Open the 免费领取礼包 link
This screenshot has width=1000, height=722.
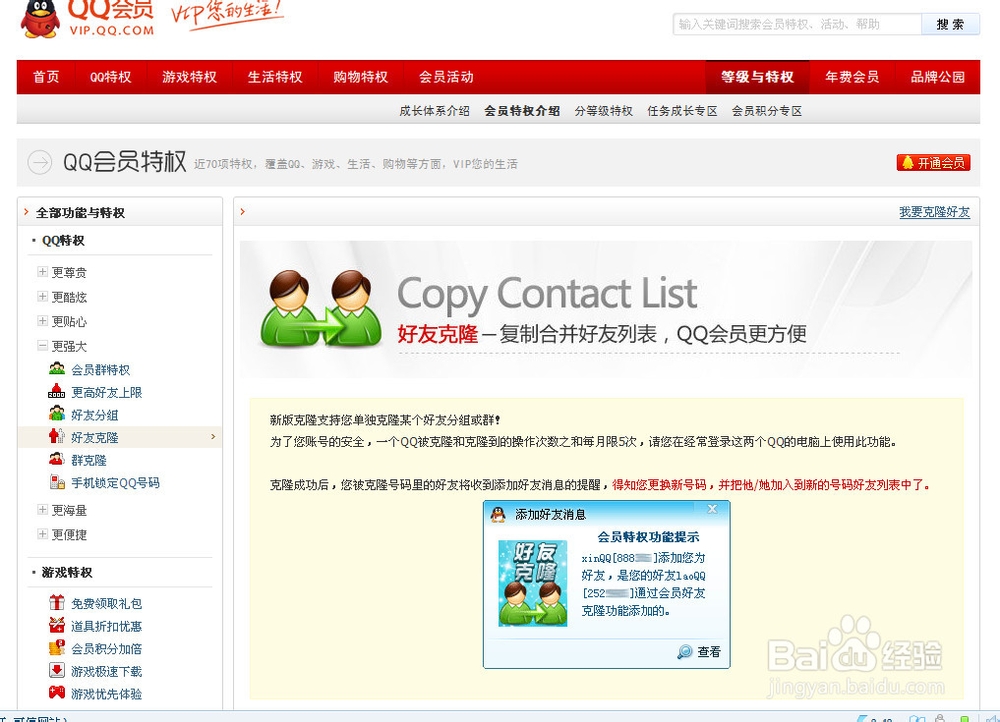tap(107, 603)
